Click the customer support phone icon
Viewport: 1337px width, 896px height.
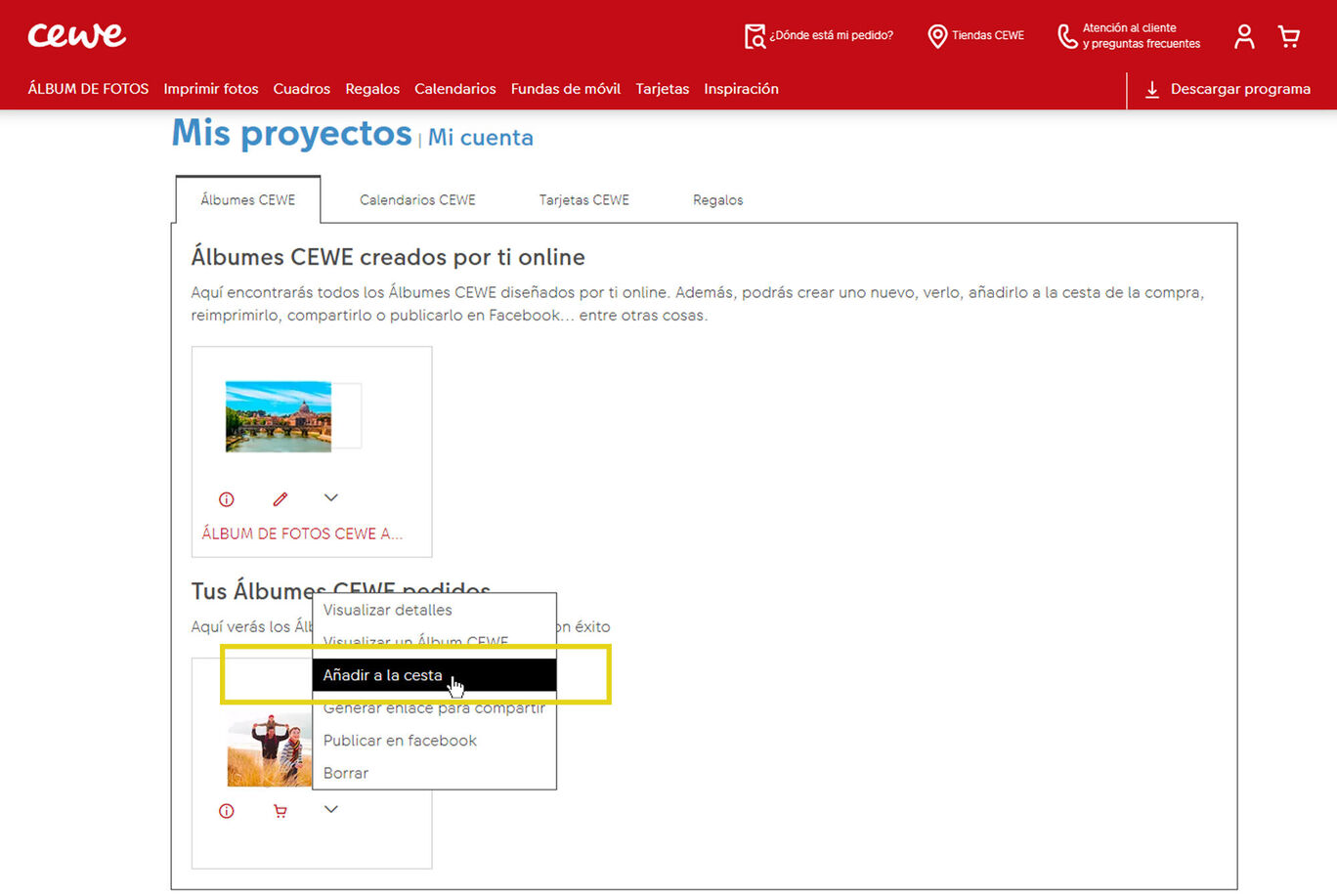pyautogui.click(x=1067, y=36)
